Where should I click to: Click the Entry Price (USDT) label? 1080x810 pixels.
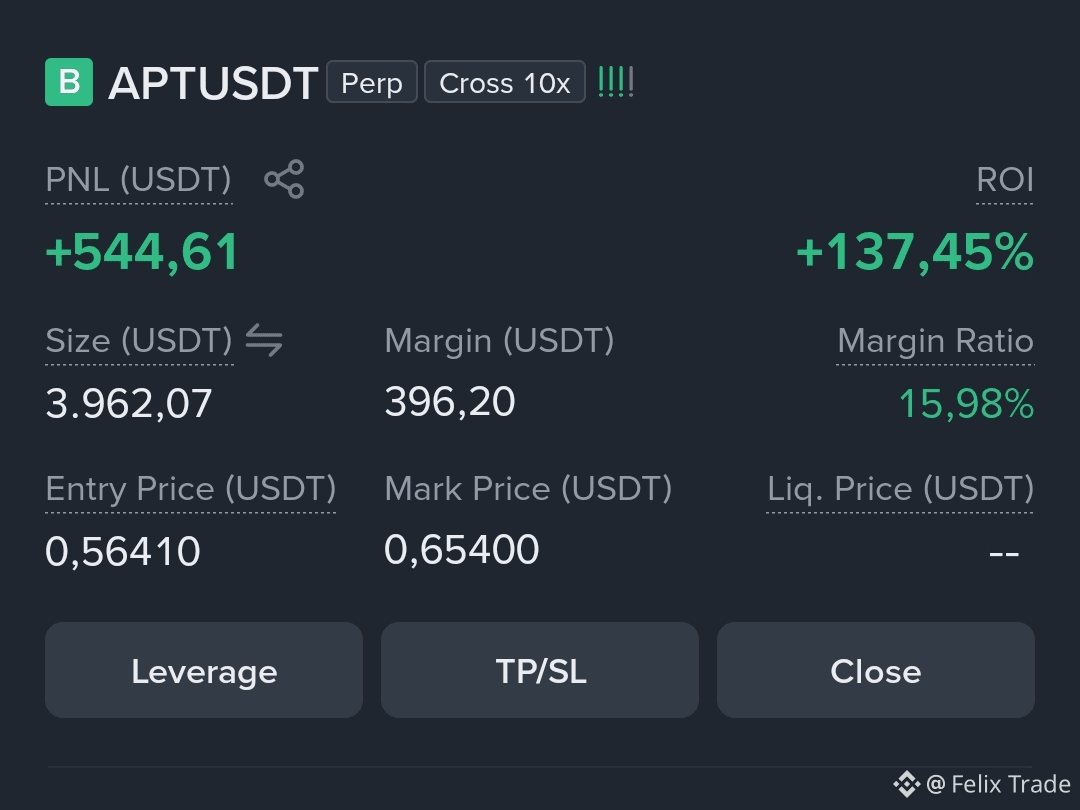(191, 489)
